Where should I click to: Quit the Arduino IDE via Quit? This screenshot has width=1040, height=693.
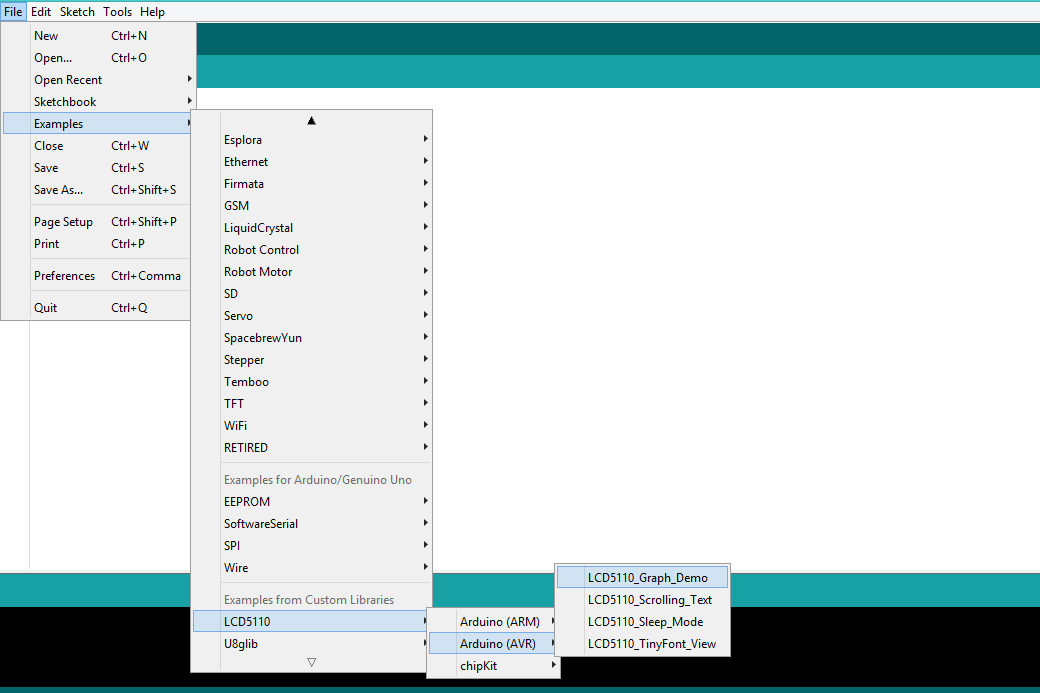99,308
